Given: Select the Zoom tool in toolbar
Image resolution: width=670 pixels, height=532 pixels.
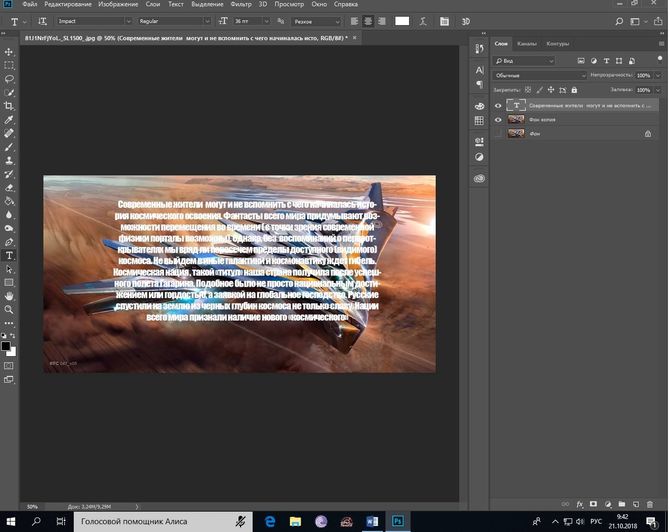Looking at the screenshot, I should 9,309.
